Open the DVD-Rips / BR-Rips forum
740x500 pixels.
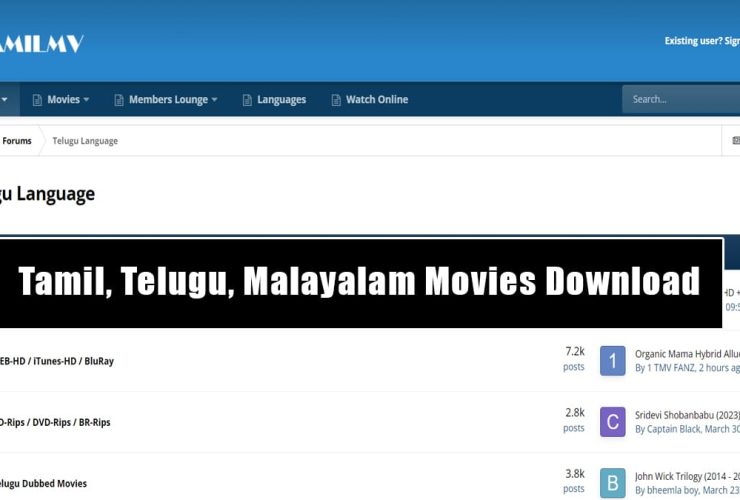point(55,423)
